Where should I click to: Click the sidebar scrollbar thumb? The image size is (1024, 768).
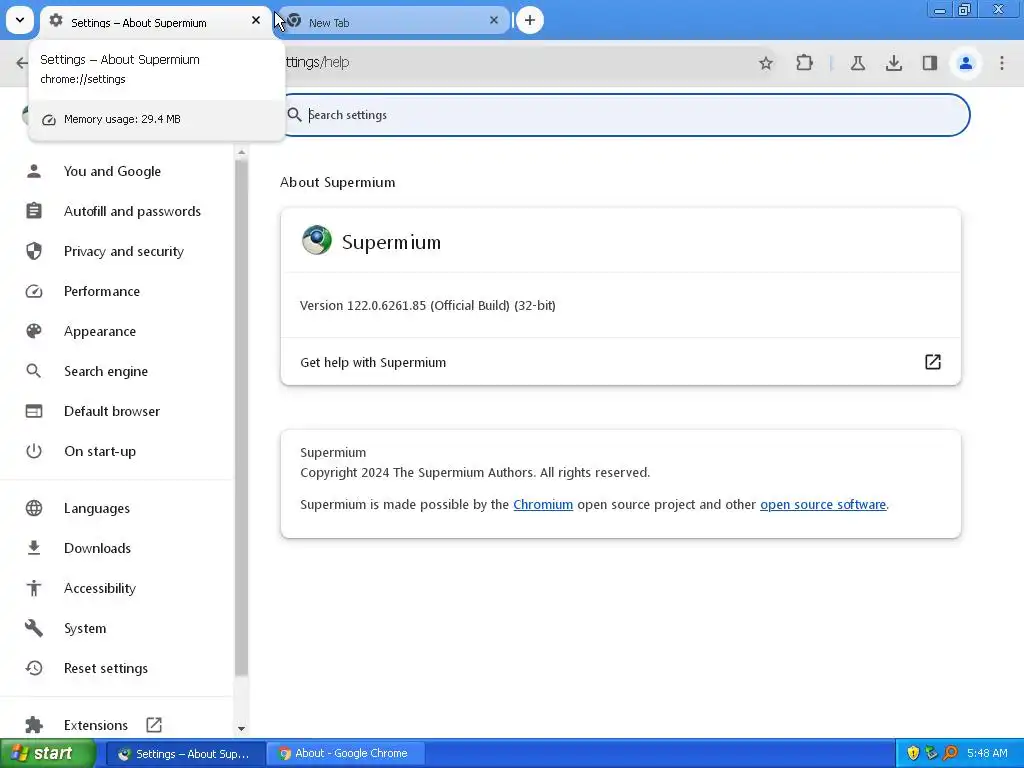point(242,418)
